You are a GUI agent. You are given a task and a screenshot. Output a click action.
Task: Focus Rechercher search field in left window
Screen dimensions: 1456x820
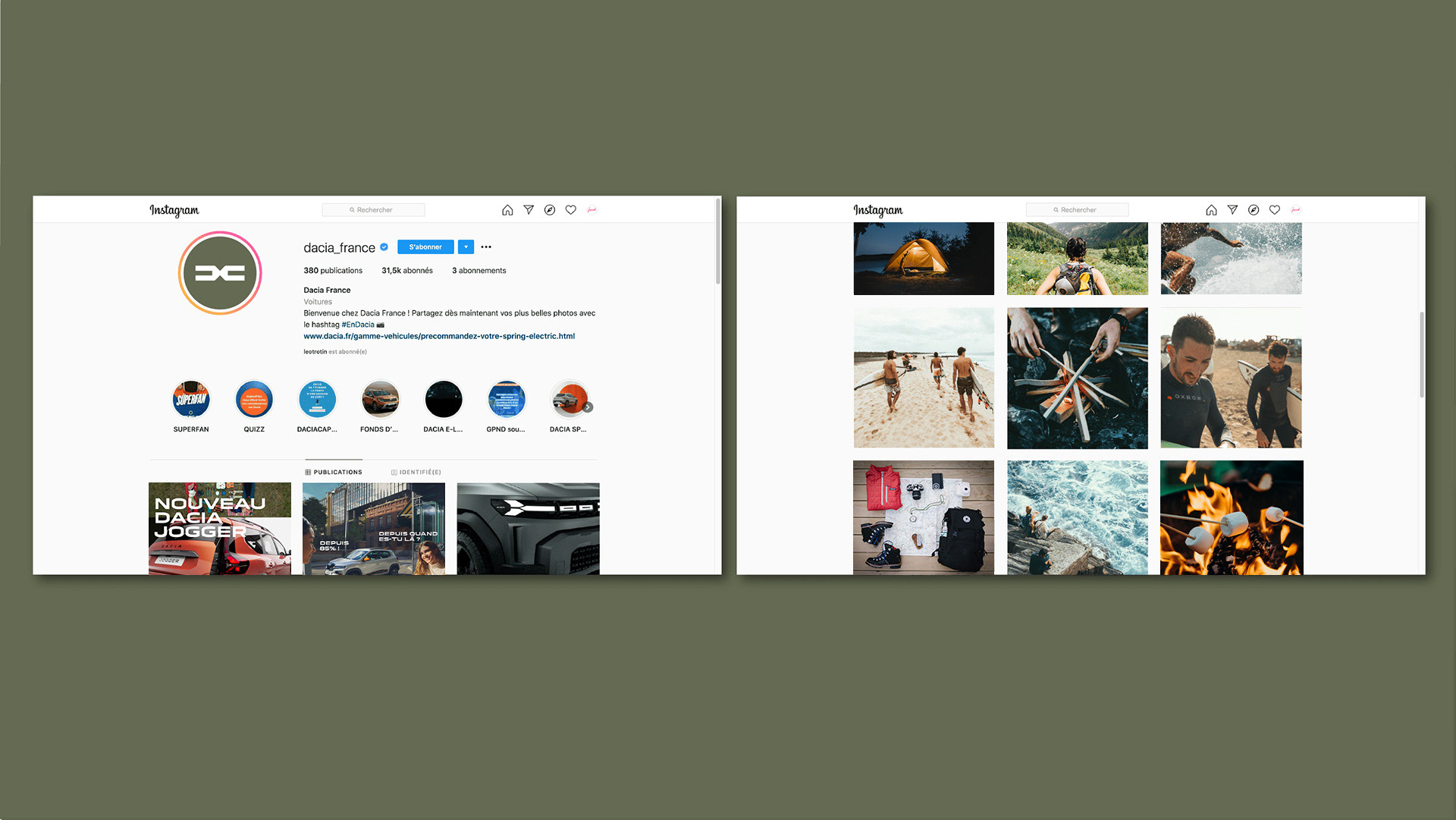373,210
